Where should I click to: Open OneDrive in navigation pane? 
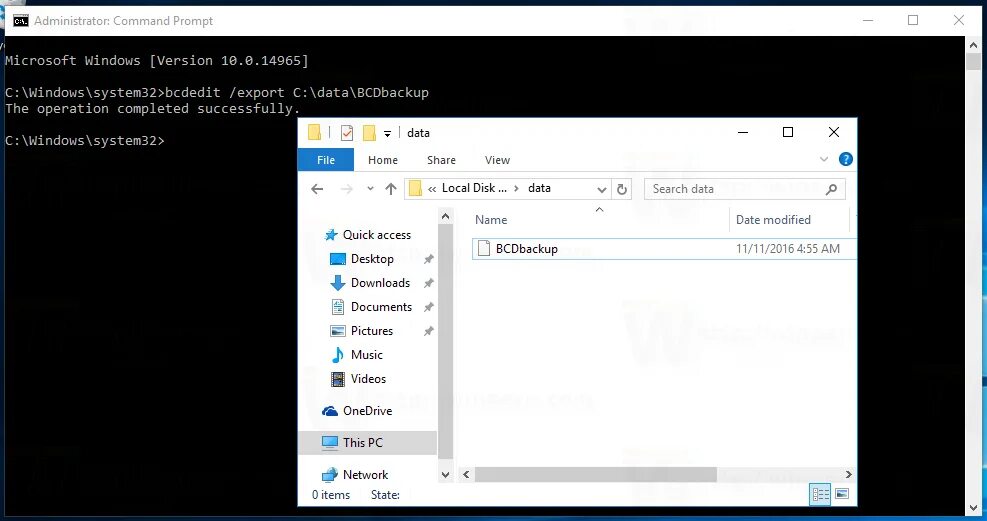(358, 411)
